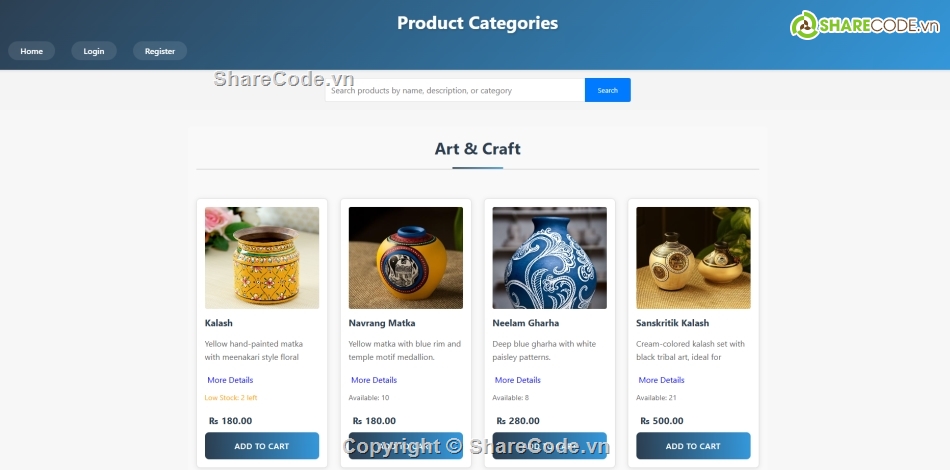Open More Details for Sanskritik Kalash
The image size is (950, 470).
661,380
